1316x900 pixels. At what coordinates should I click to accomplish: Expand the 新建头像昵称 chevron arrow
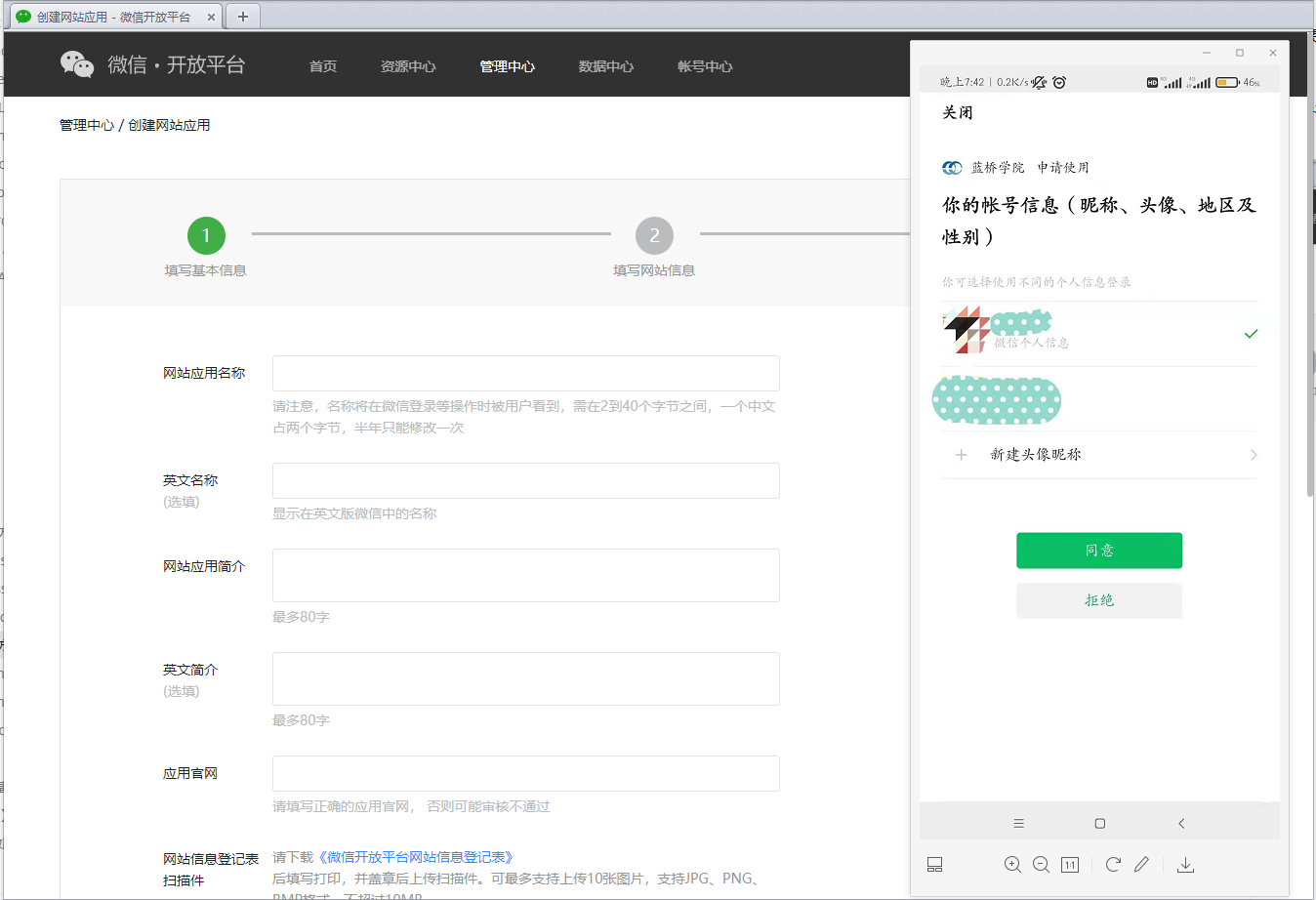pyautogui.click(x=1254, y=455)
